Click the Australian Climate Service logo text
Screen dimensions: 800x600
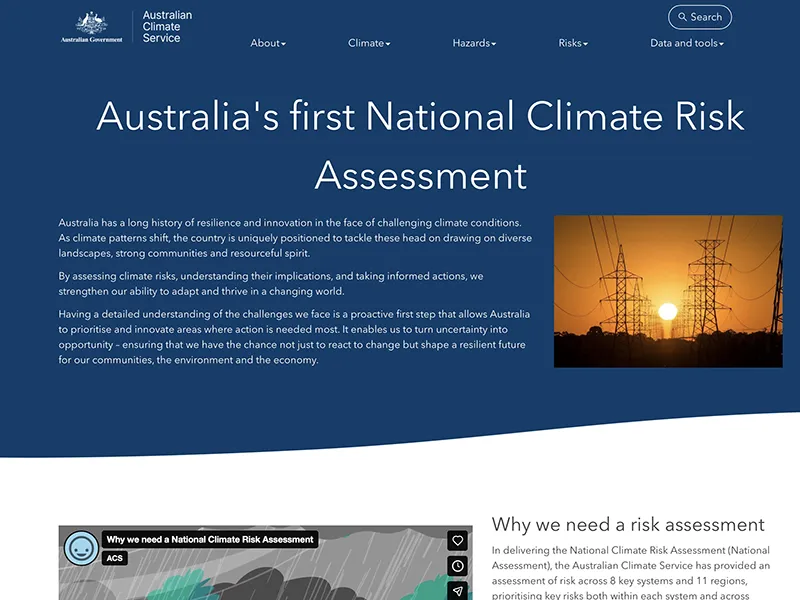(x=167, y=27)
